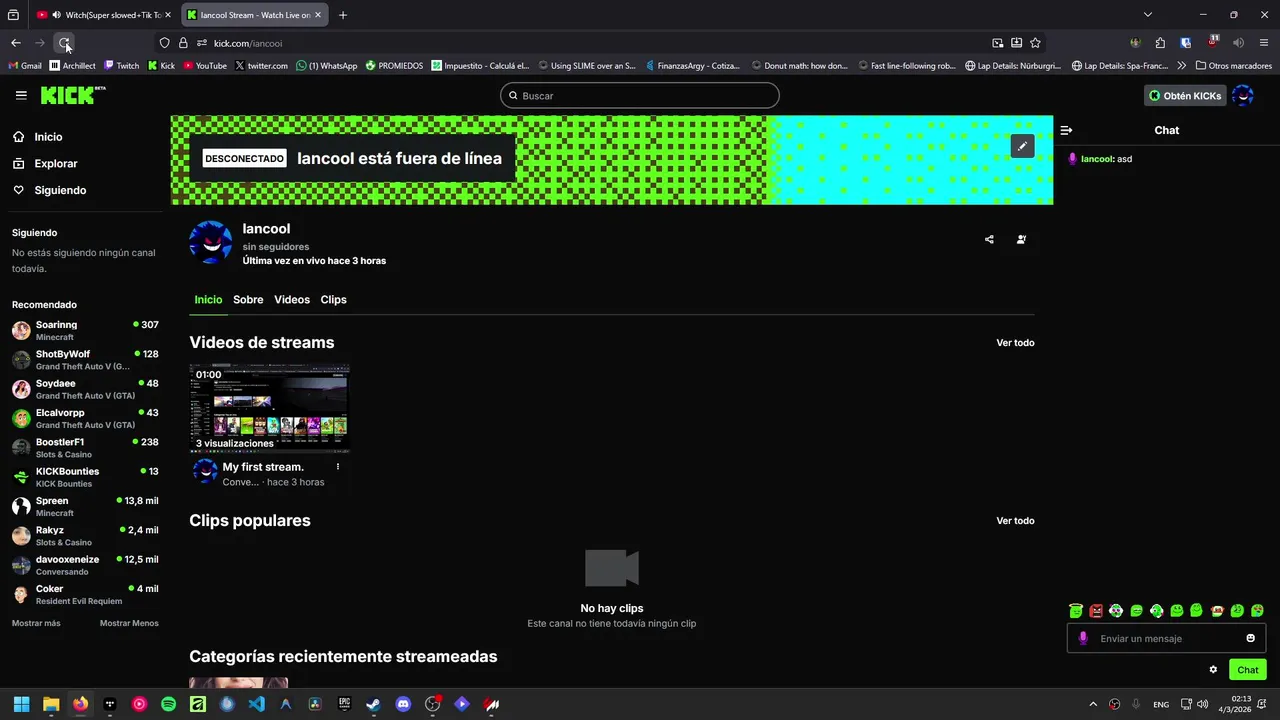Open the profile avatar menu

click(1242, 95)
